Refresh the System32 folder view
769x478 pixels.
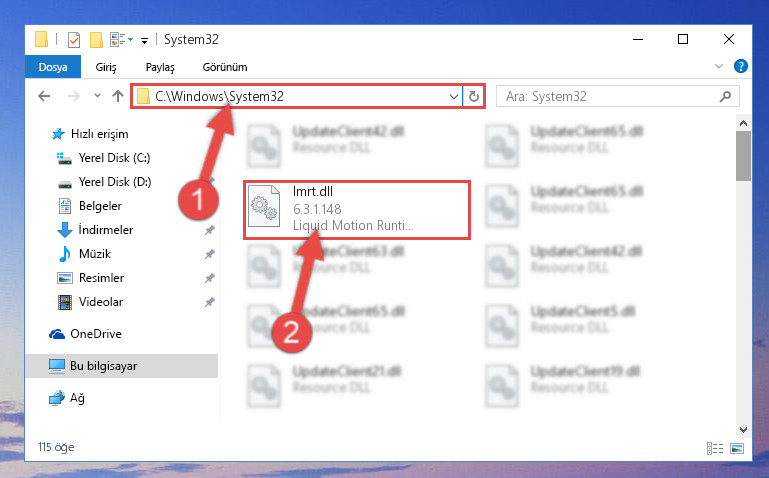pyautogui.click(x=473, y=96)
